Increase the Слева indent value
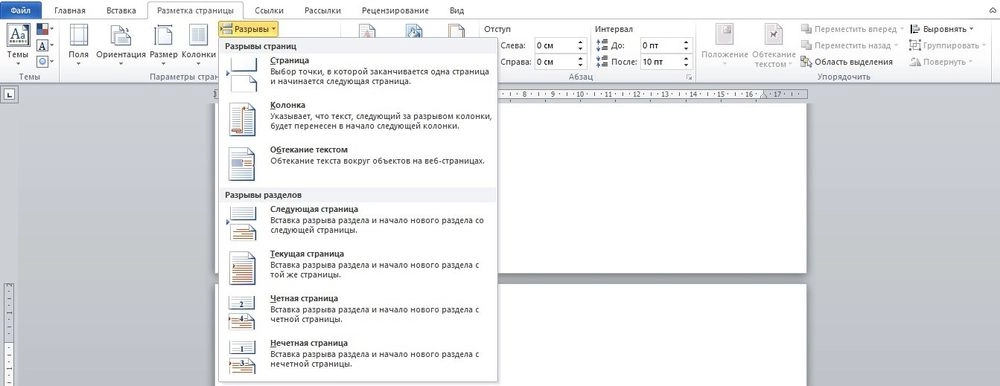The width and height of the screenshot is (1000, 386). (x=580, y=42)
